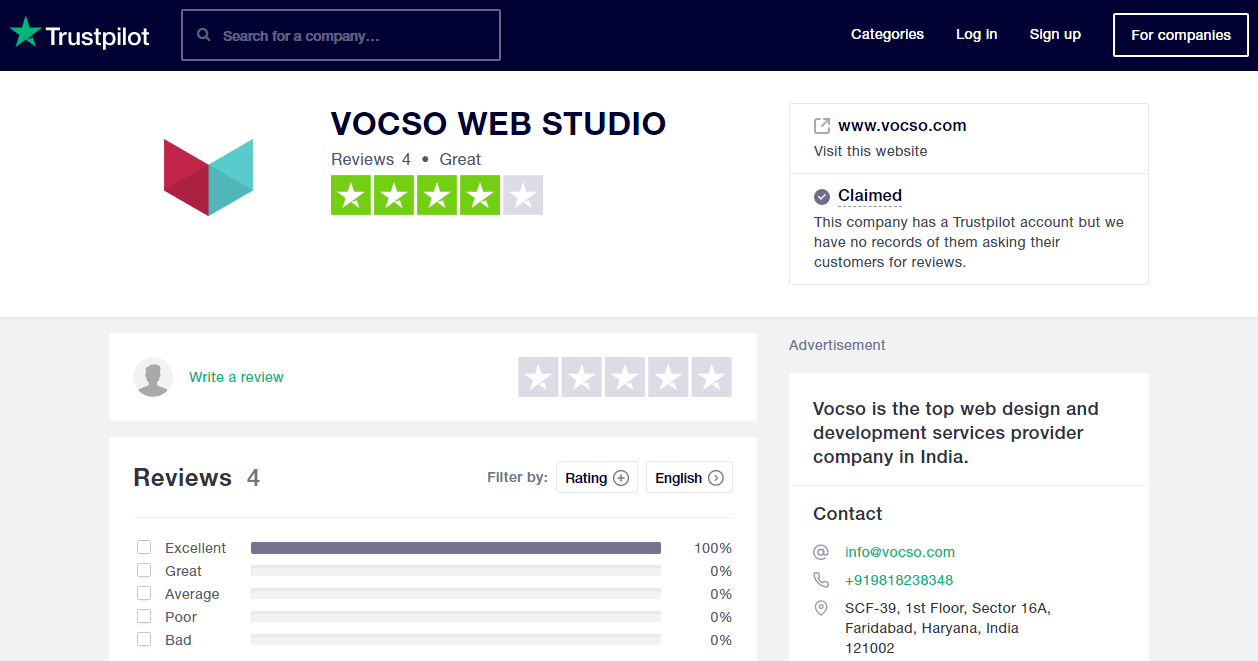1258x661 pixels.
Task: Click the VOCSO company logo thumbnail
Action: pyautogui.click(x=208, y=177)
